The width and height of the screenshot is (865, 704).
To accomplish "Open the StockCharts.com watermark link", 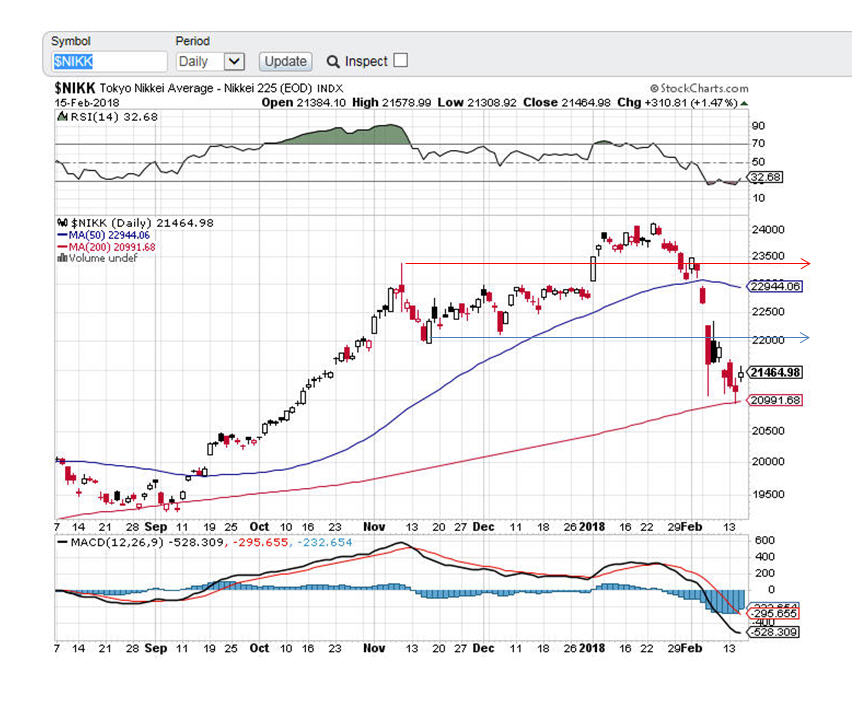I will pos(698,89).
